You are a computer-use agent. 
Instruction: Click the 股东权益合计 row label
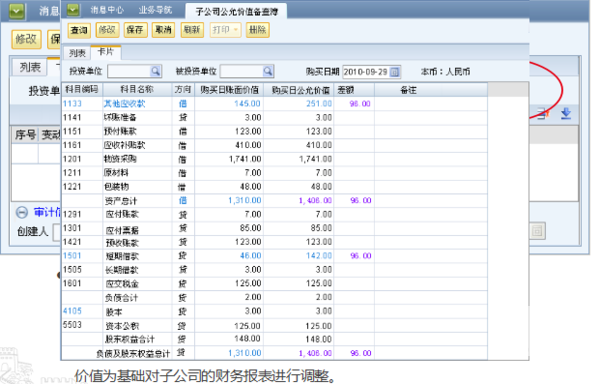click(130, 339)
